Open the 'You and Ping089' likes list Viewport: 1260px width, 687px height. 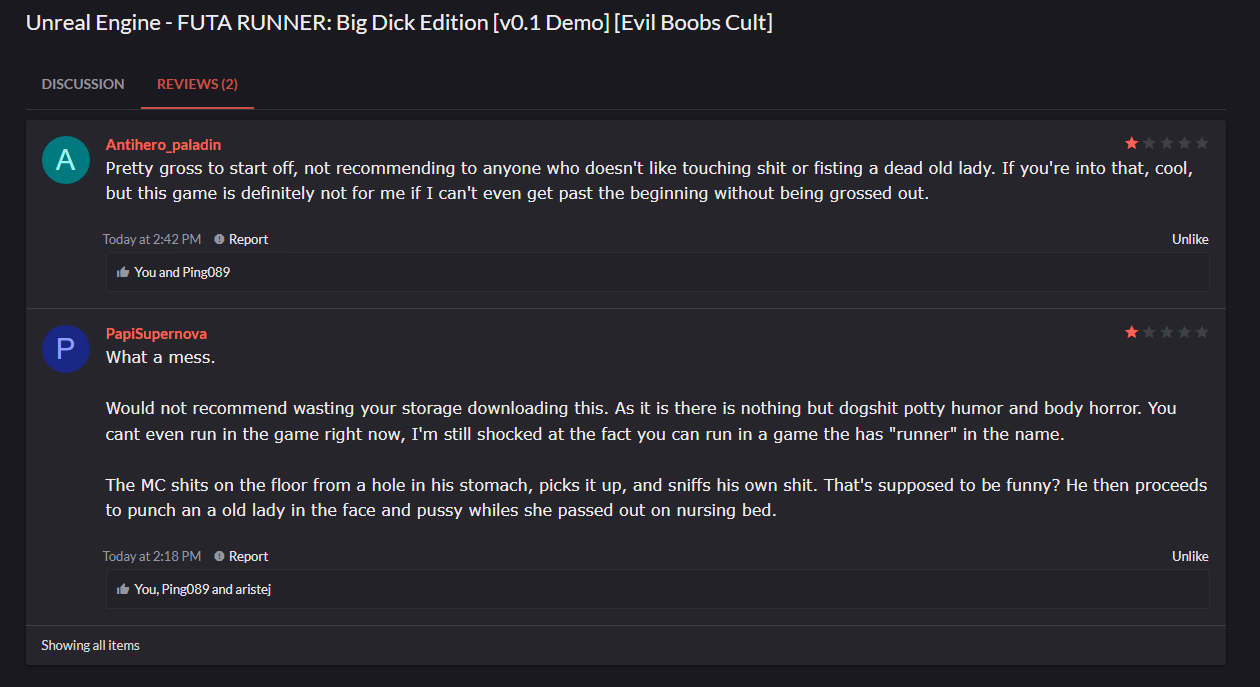click(182, 272)
